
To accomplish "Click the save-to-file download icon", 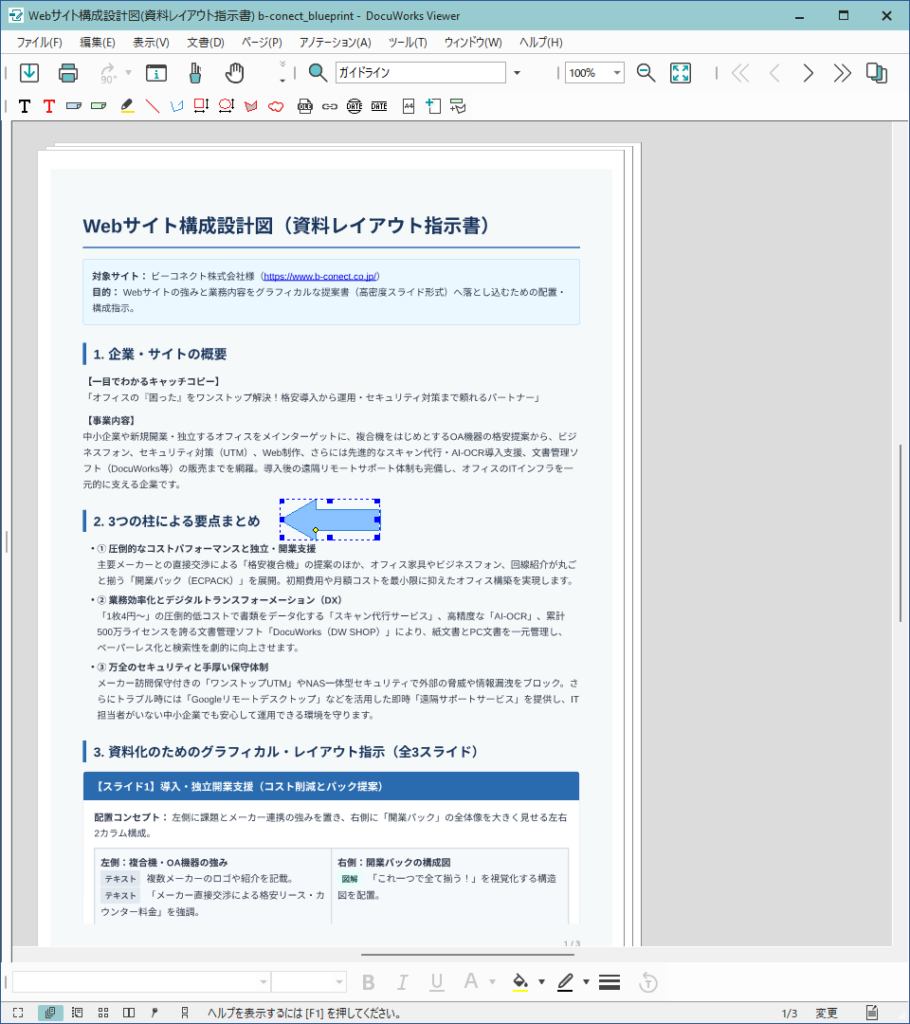I will (29, 72).
